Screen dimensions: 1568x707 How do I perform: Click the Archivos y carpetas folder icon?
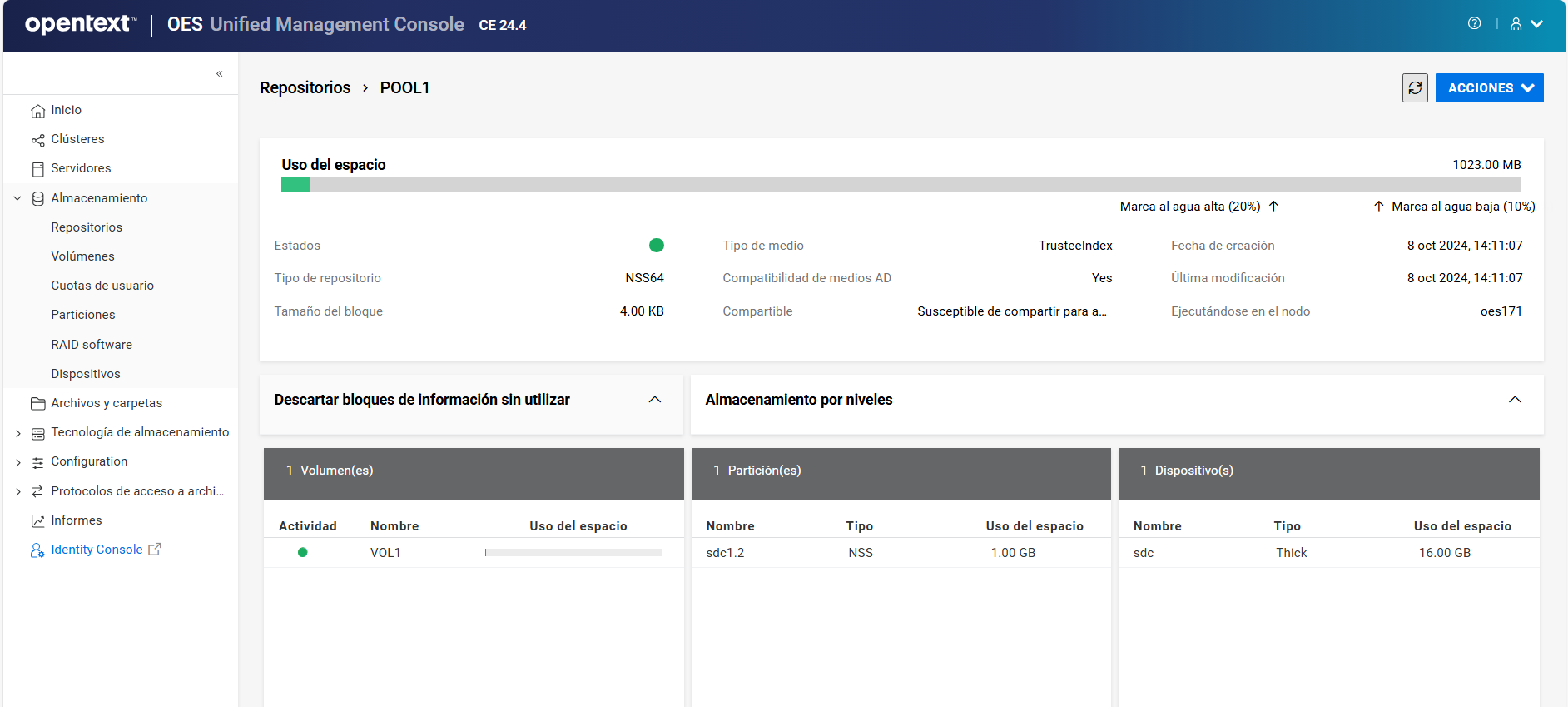(38, 404)
